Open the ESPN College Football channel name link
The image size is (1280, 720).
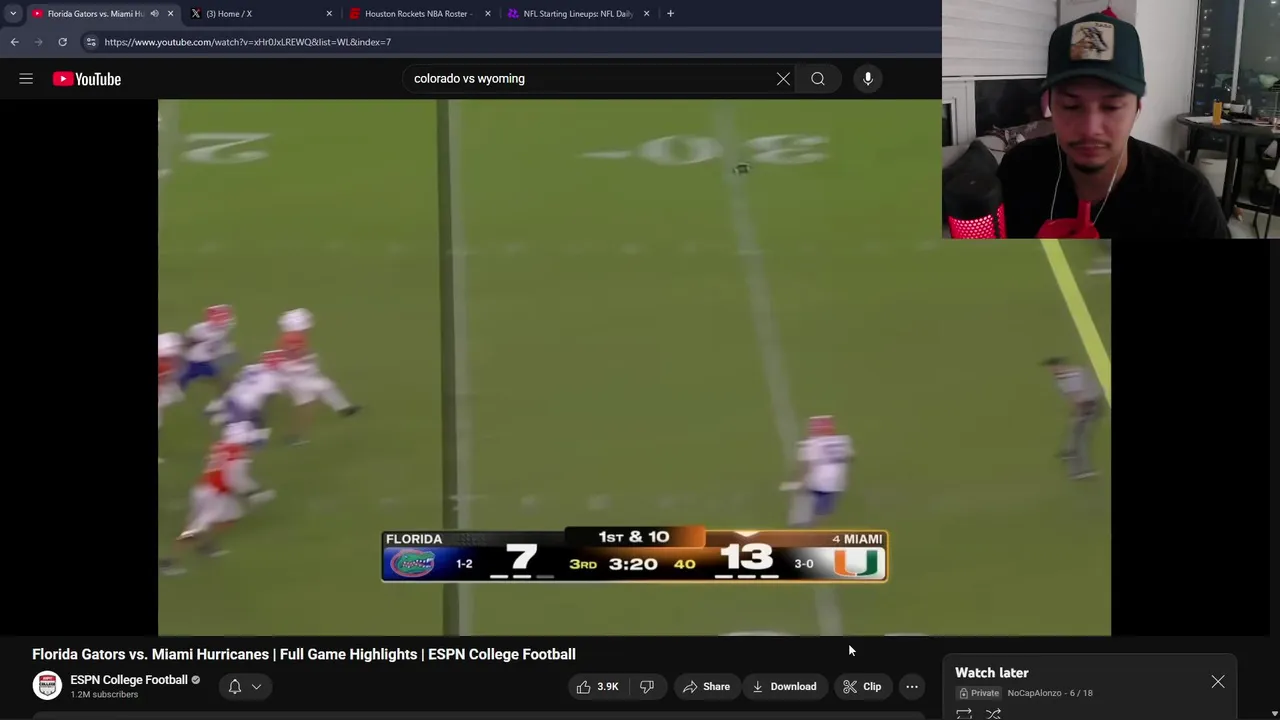click(x=129, y=680)
